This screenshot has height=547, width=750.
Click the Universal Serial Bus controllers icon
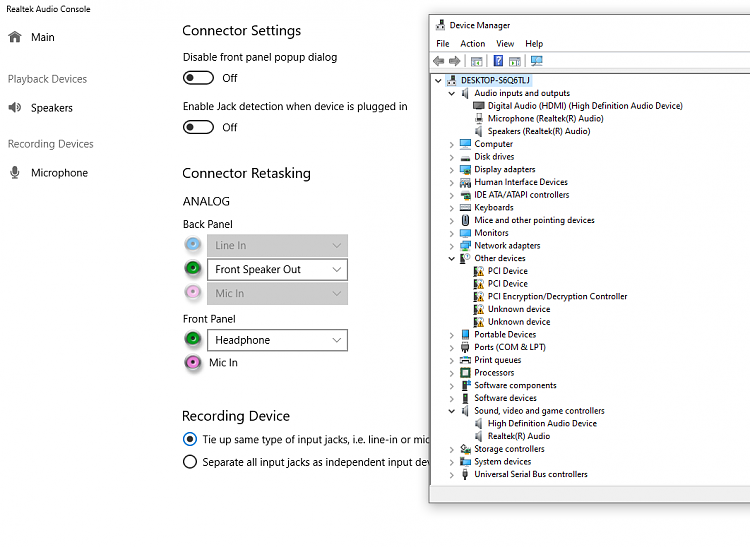[465, 474]
